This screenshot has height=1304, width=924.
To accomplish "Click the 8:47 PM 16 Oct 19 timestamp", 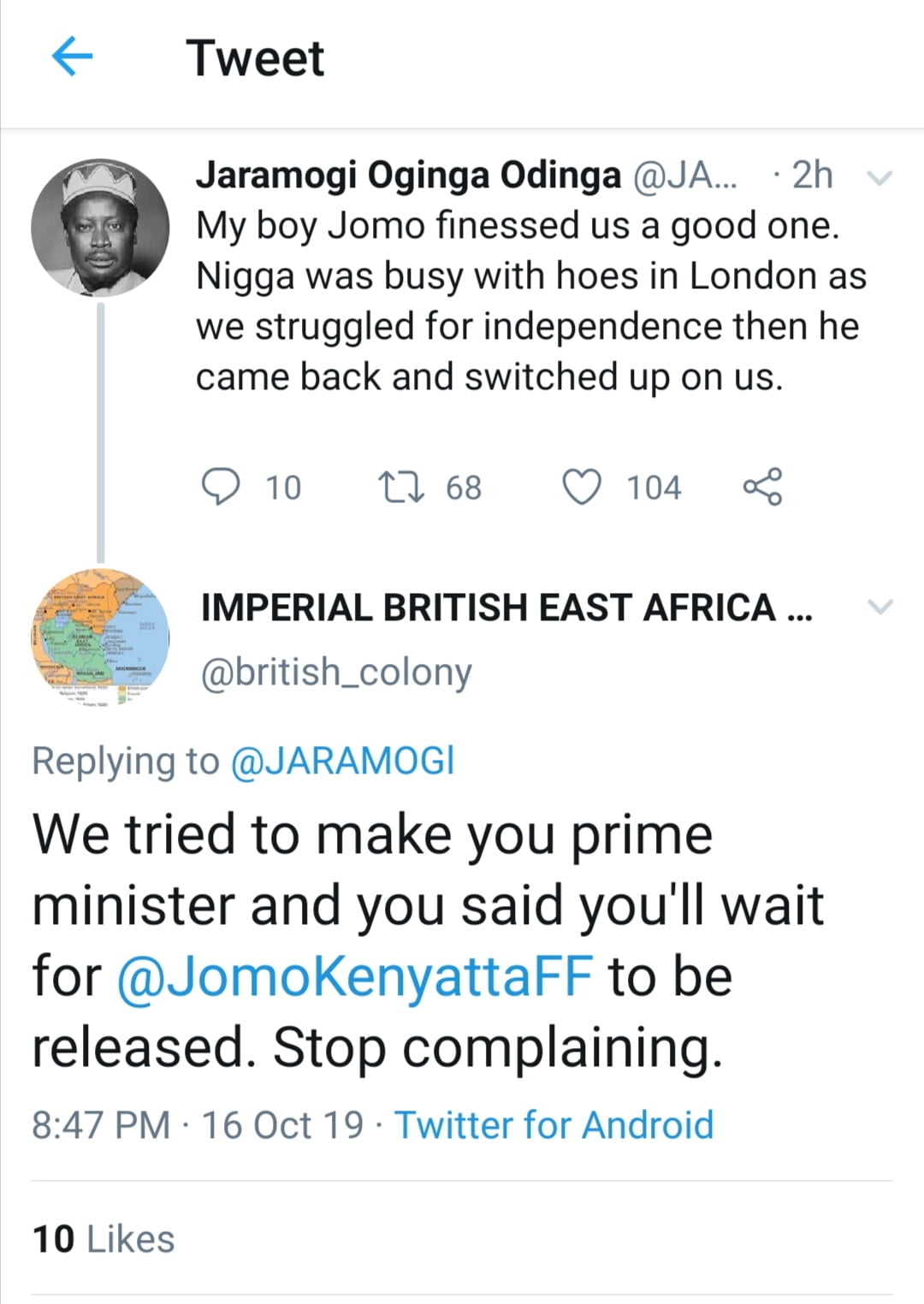I will (x=198, y=1124).
